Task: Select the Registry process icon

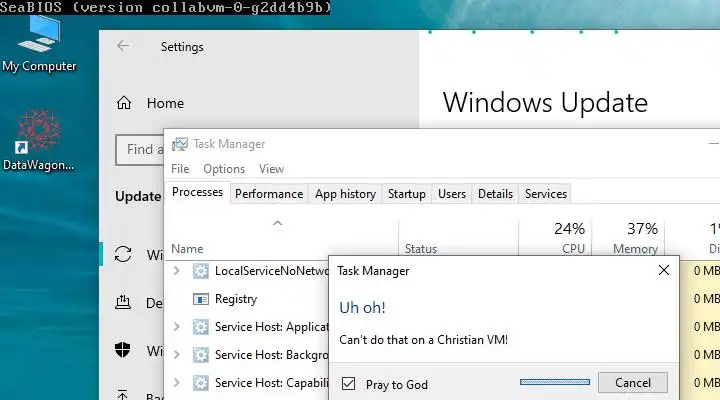Action: click(200, 299)
